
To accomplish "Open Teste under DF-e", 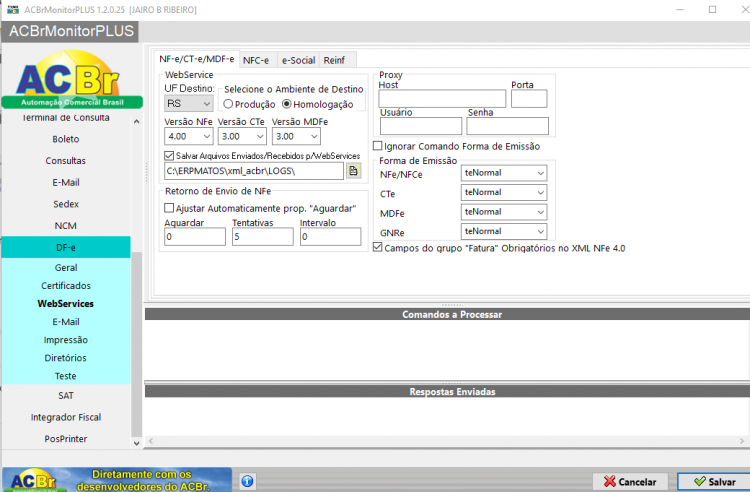I will coord(66,376).
